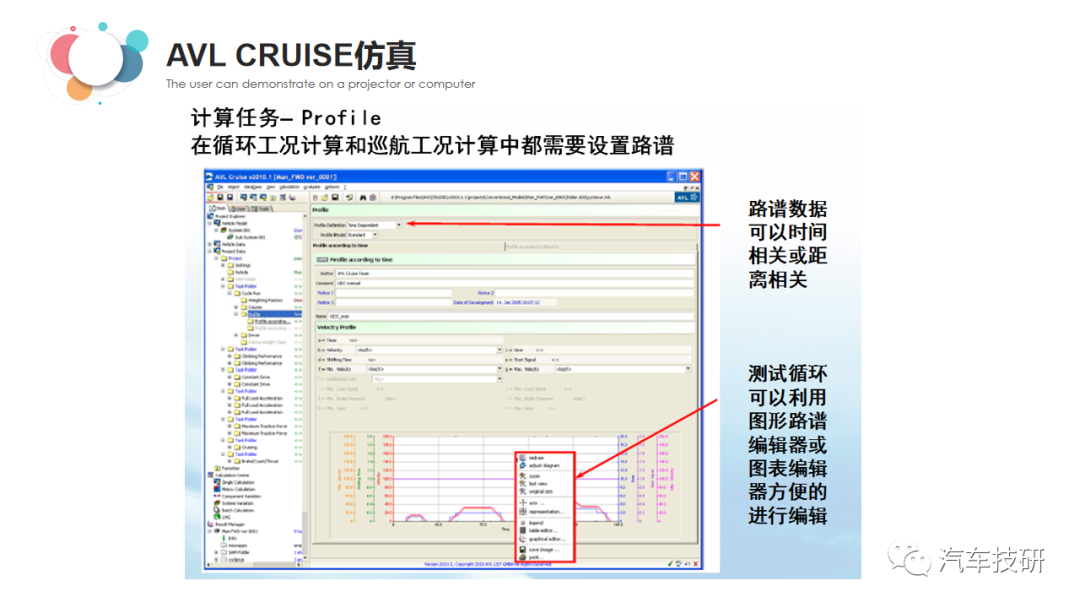Select 'graphical editor...' in context menu
The height and width of the screenshot is (608, 1080).
click(547, 539)
